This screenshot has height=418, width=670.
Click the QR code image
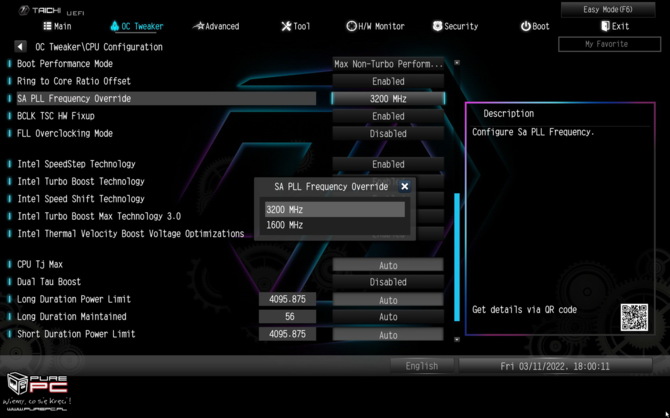coord(634,317)
